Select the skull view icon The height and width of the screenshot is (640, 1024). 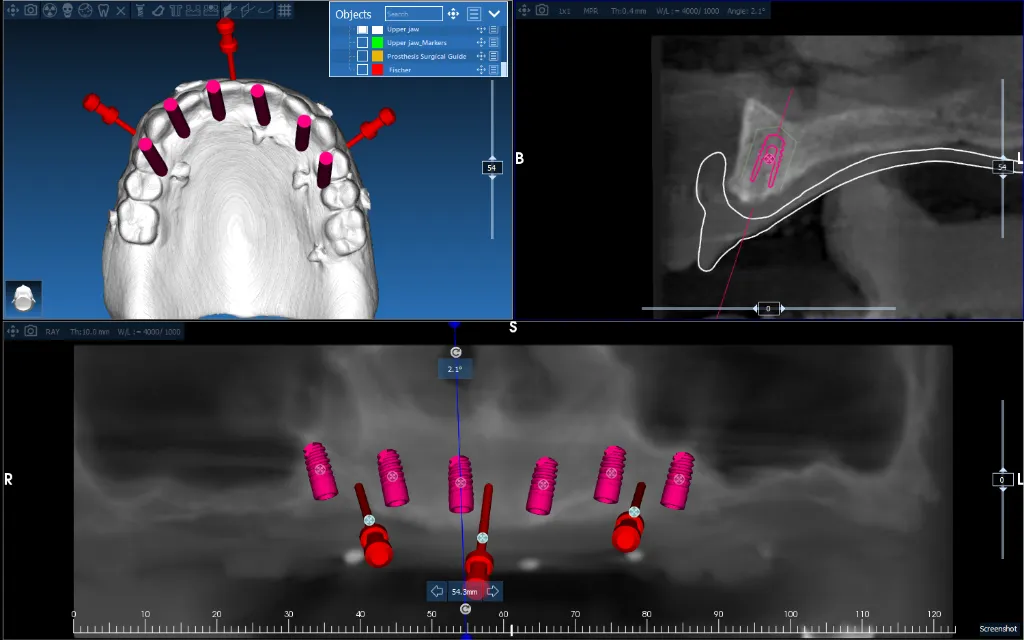click(x=67, y=10)
